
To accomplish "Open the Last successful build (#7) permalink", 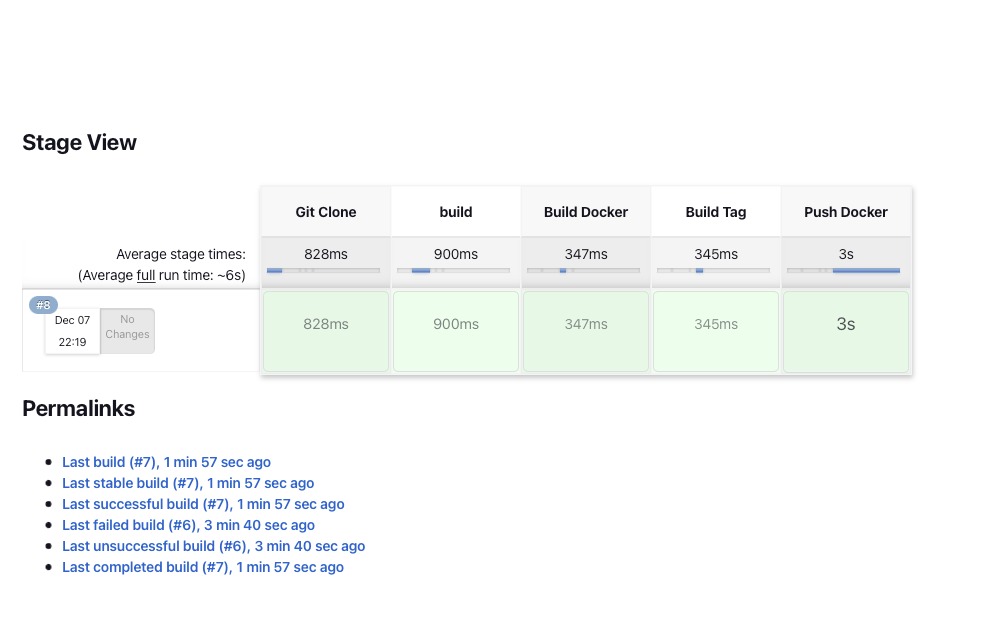I will 203,504.
